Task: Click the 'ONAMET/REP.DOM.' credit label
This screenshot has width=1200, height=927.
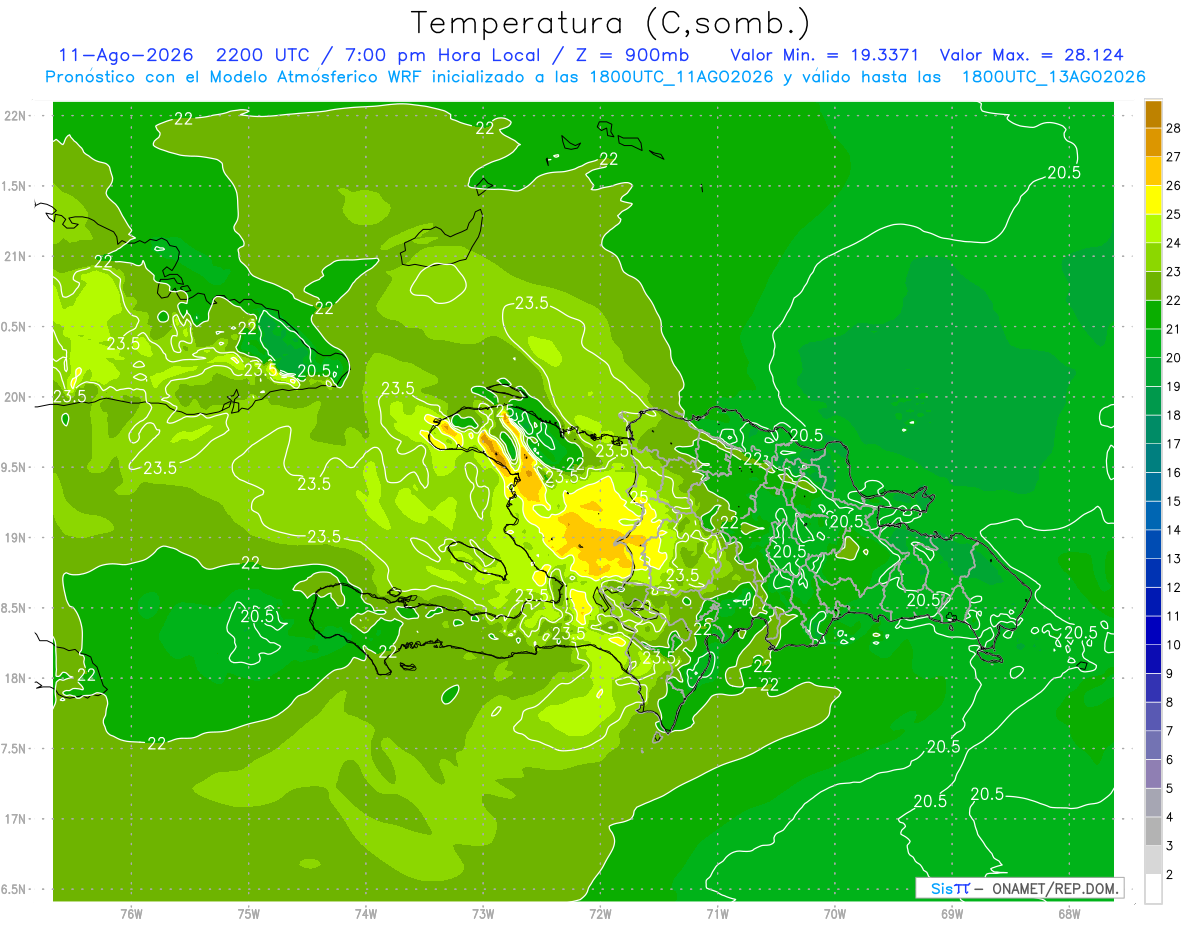Action: [1054, 888]
